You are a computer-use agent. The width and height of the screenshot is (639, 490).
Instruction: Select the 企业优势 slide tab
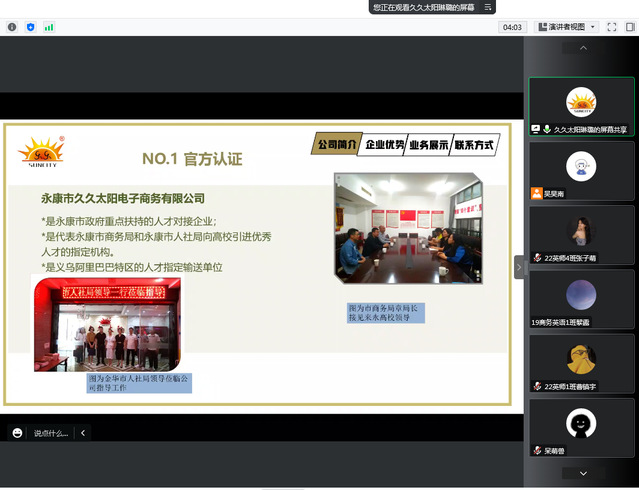[384, 144]
